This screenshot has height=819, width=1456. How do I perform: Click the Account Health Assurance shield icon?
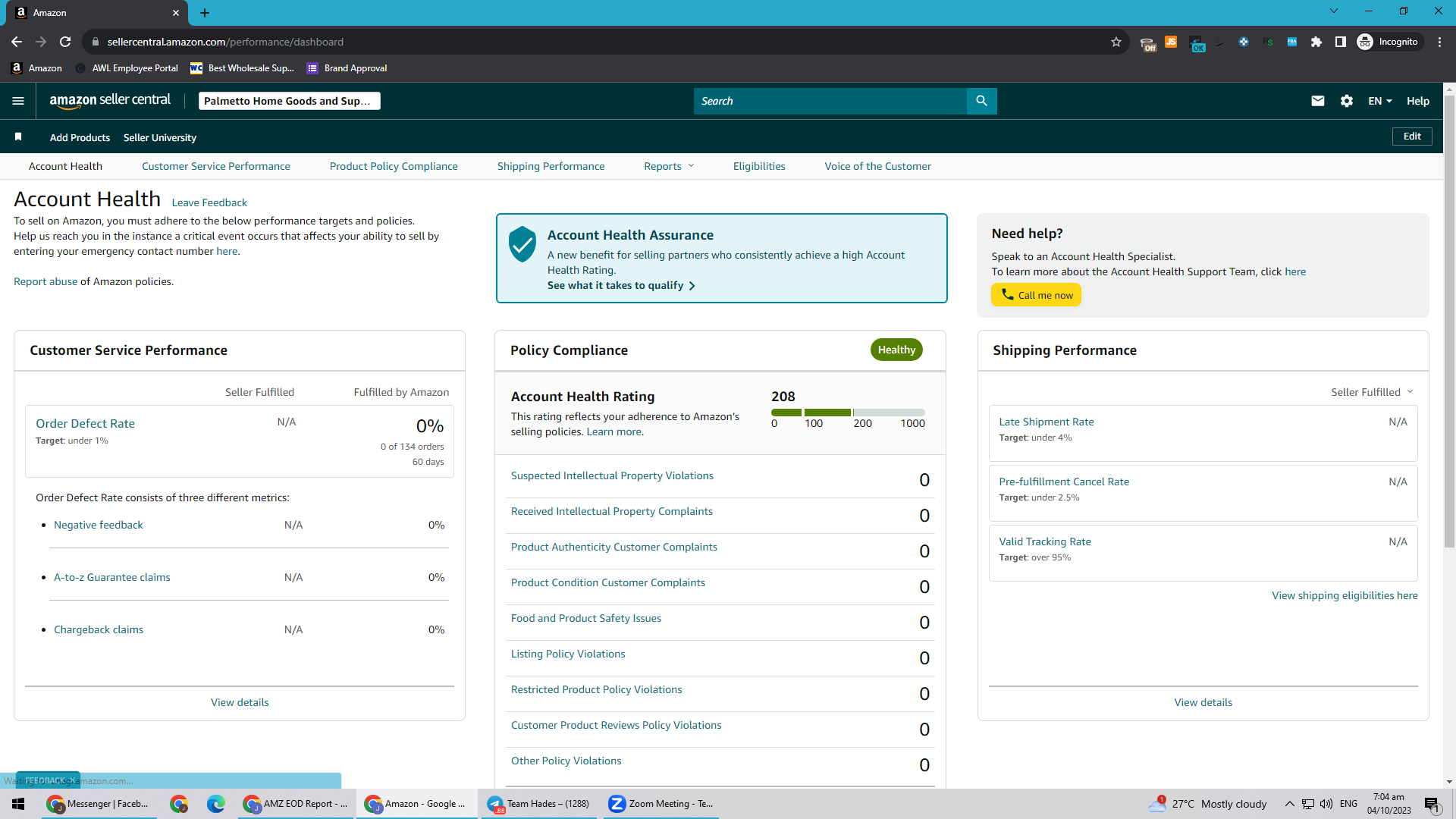coord(522,243)
